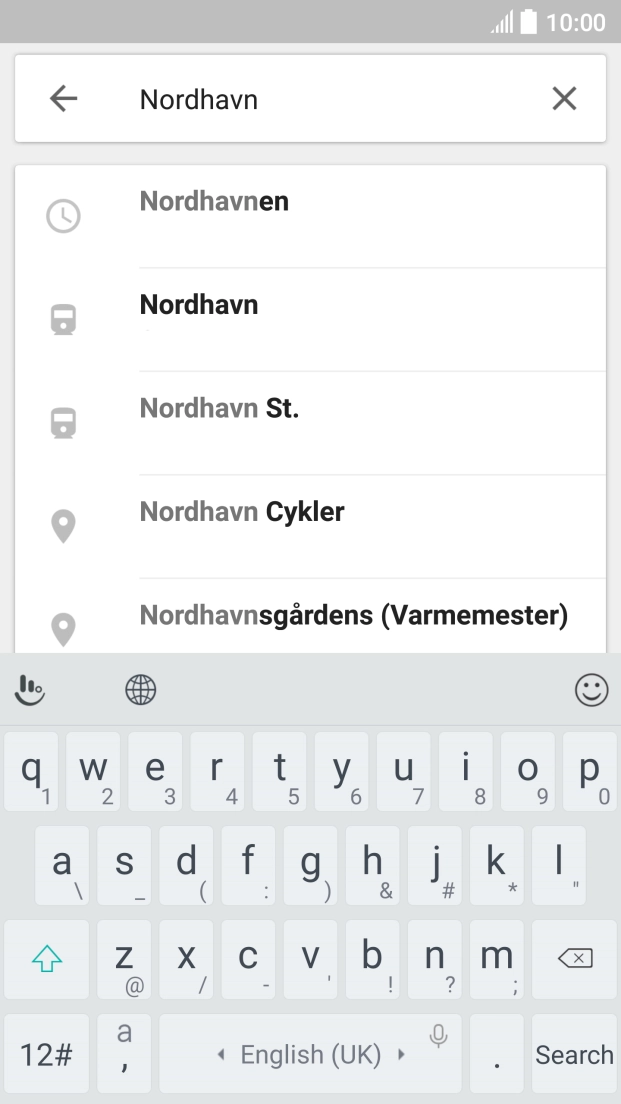Tap the back arrow in search bar
Image resolution: width=621 pixels, height=1104 pixels.
pos(63,99)
